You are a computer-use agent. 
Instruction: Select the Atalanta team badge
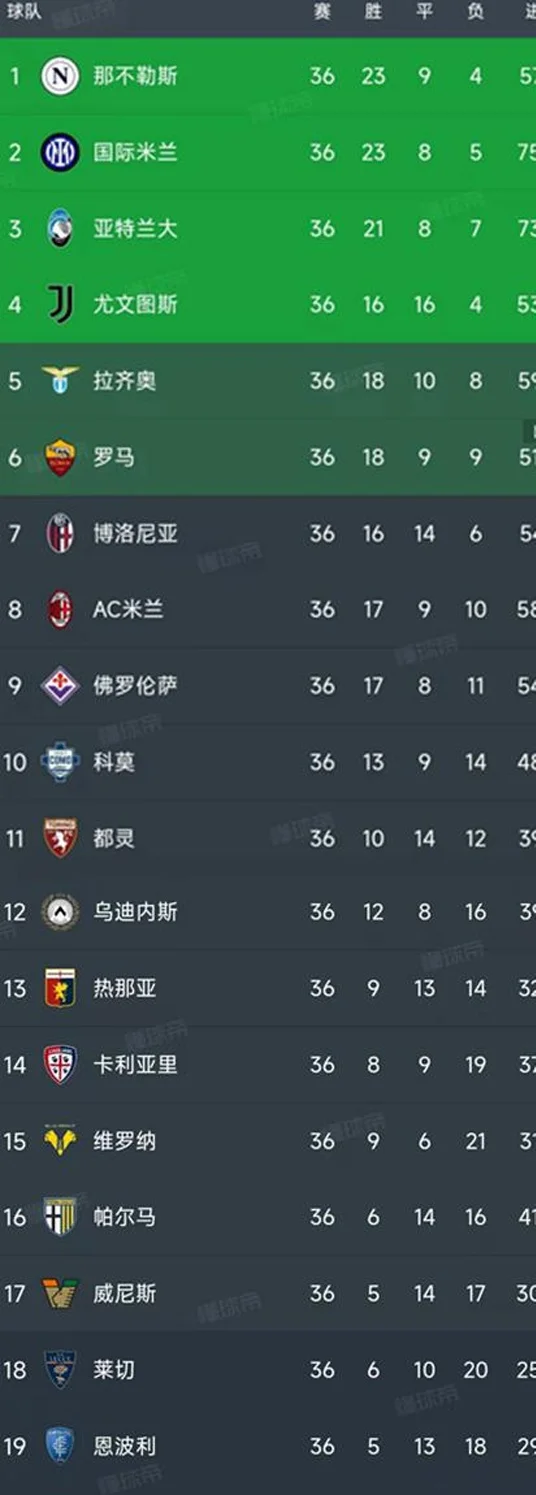click(x=60, y=228)
